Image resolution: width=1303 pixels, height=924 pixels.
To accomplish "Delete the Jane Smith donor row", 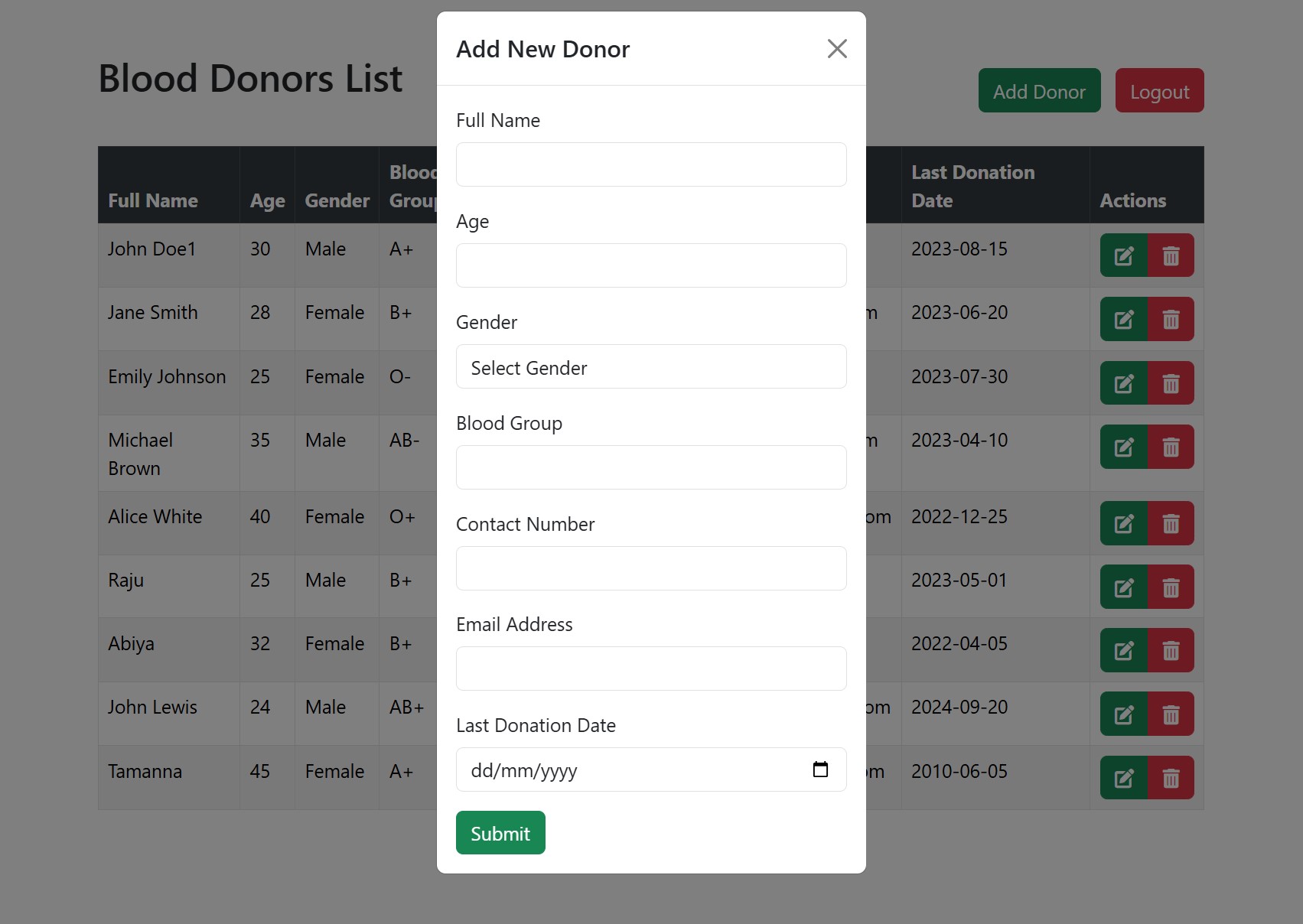I will point(1171,319).
